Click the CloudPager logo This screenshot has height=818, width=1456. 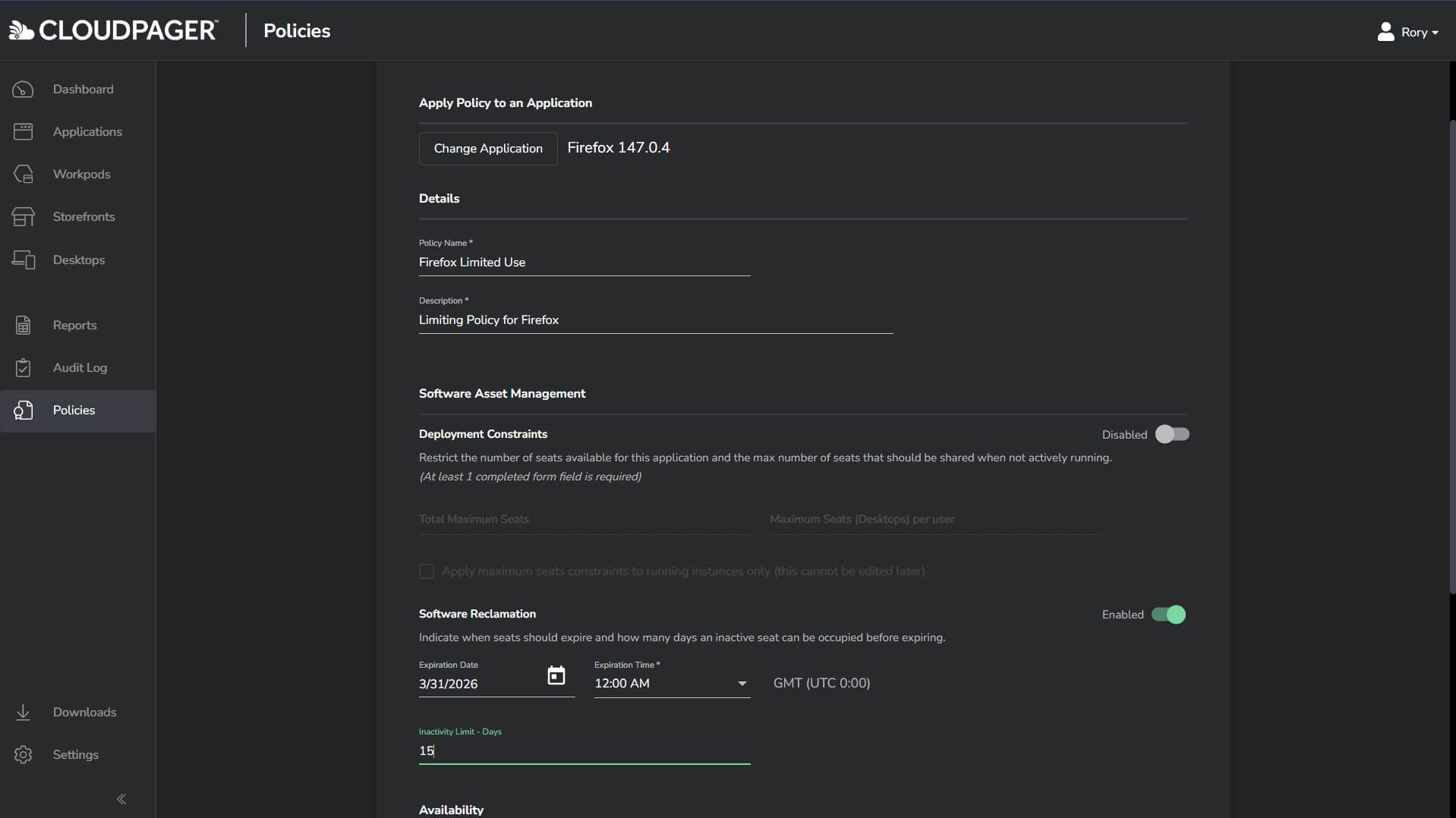click(113, 30)
